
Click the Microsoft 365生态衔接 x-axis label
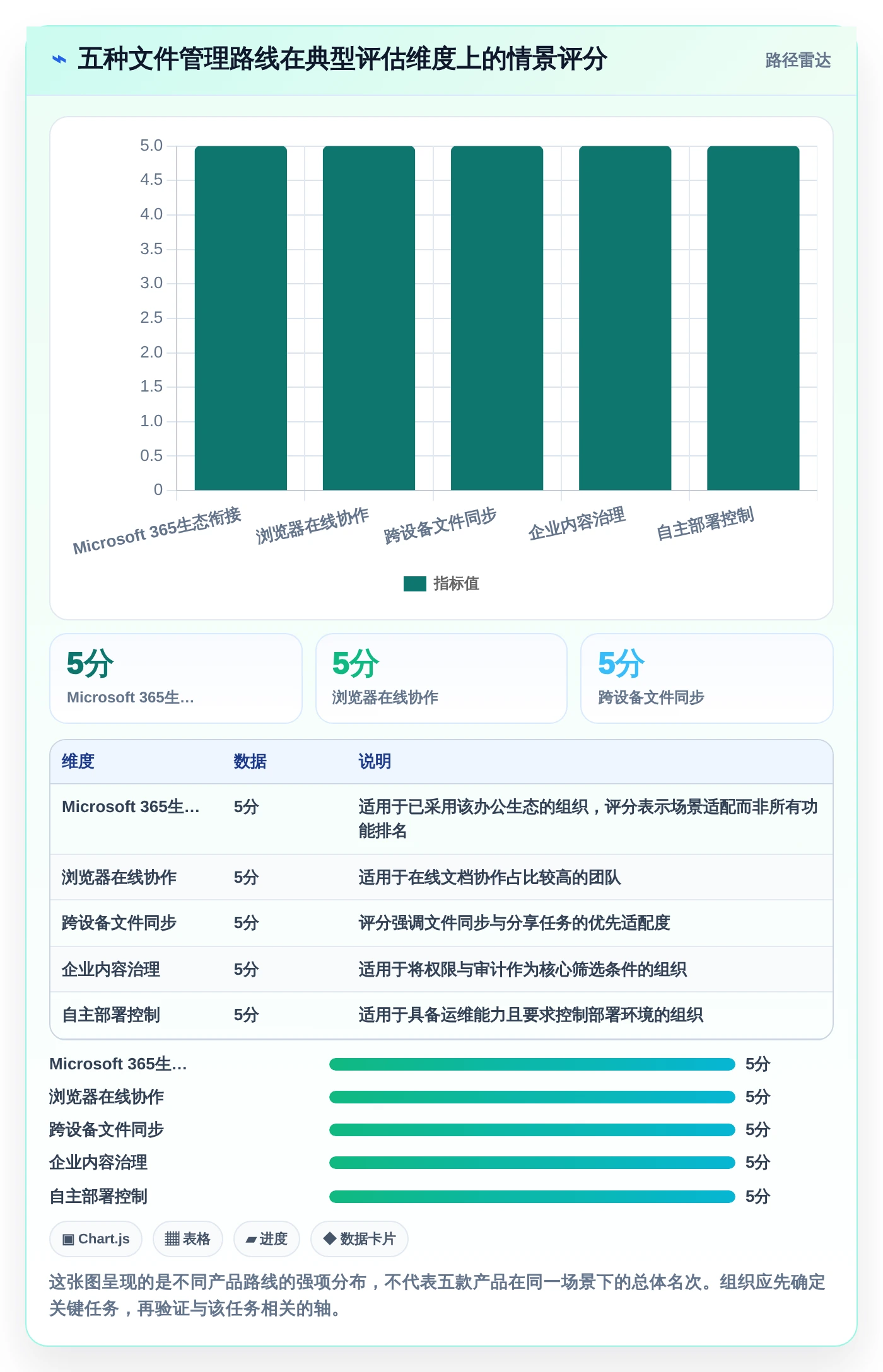point(157,531)
